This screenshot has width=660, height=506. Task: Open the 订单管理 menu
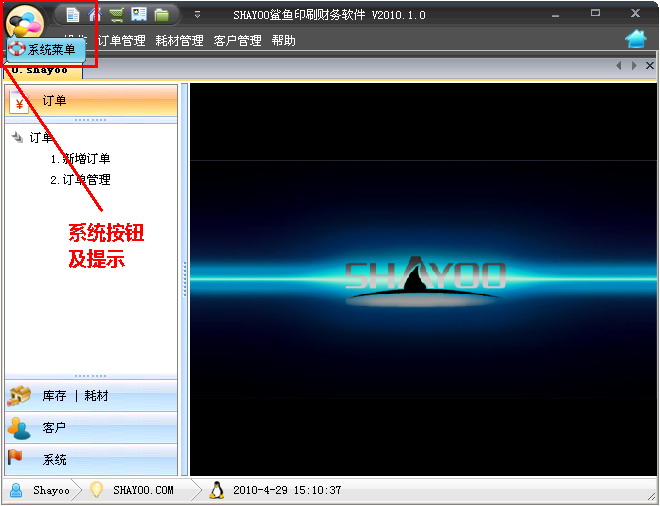pos(122,41)
